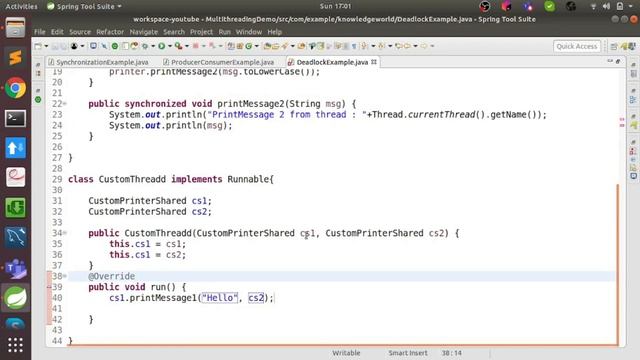Image resolution: width=640 pixels, height=360 pixels.
Task: Run the program with green play icon
Action: point(162,46)
